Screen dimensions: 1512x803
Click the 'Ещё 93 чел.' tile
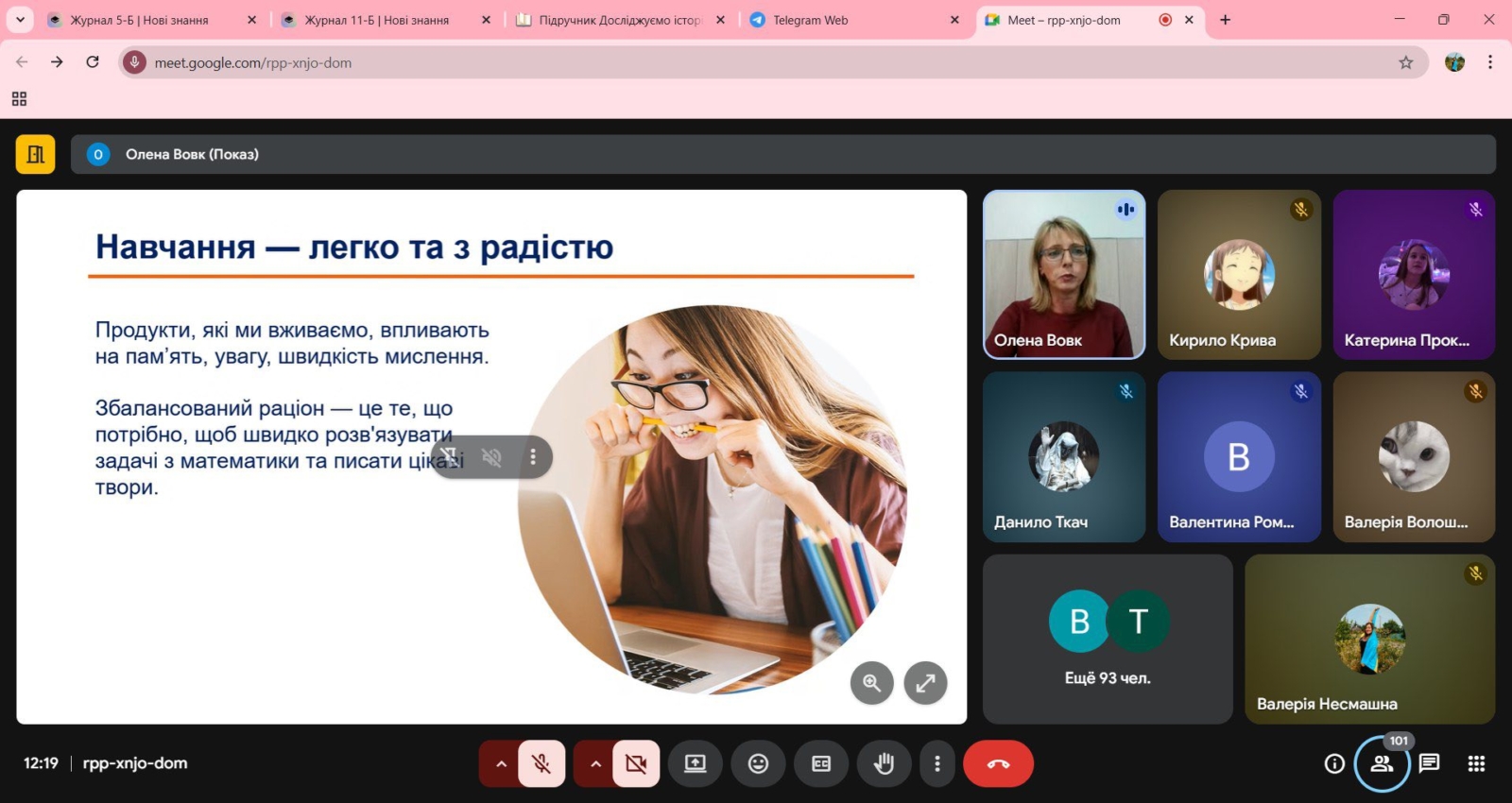pos(1108,639)
